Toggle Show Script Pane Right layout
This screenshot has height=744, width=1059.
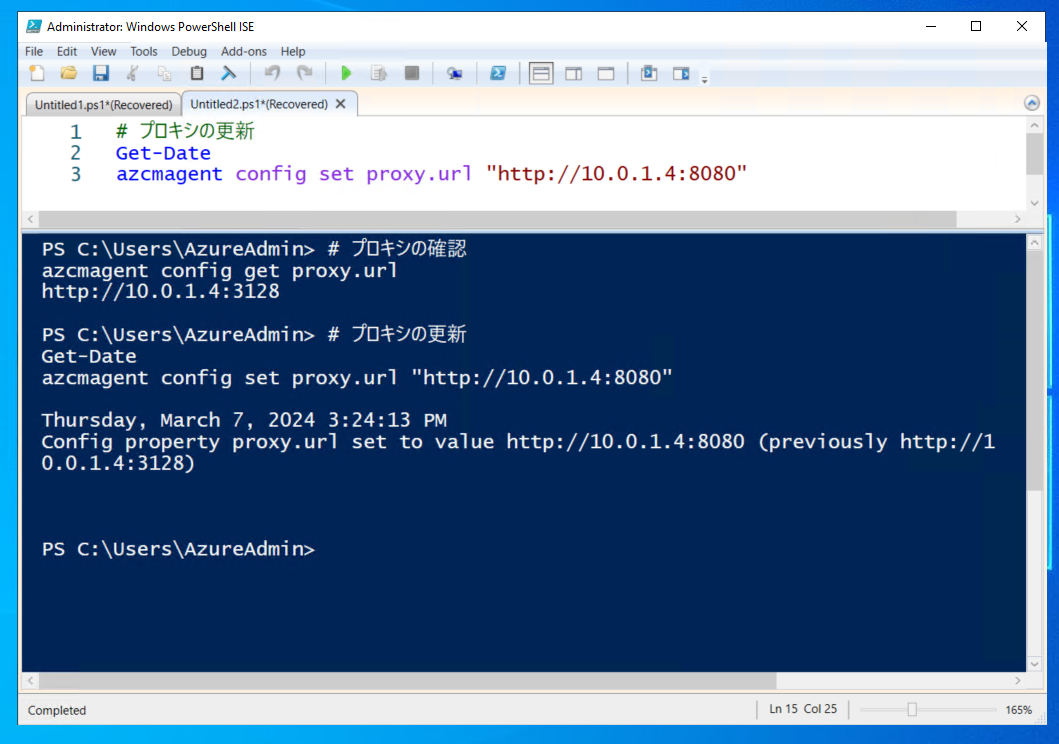point(573,73)
